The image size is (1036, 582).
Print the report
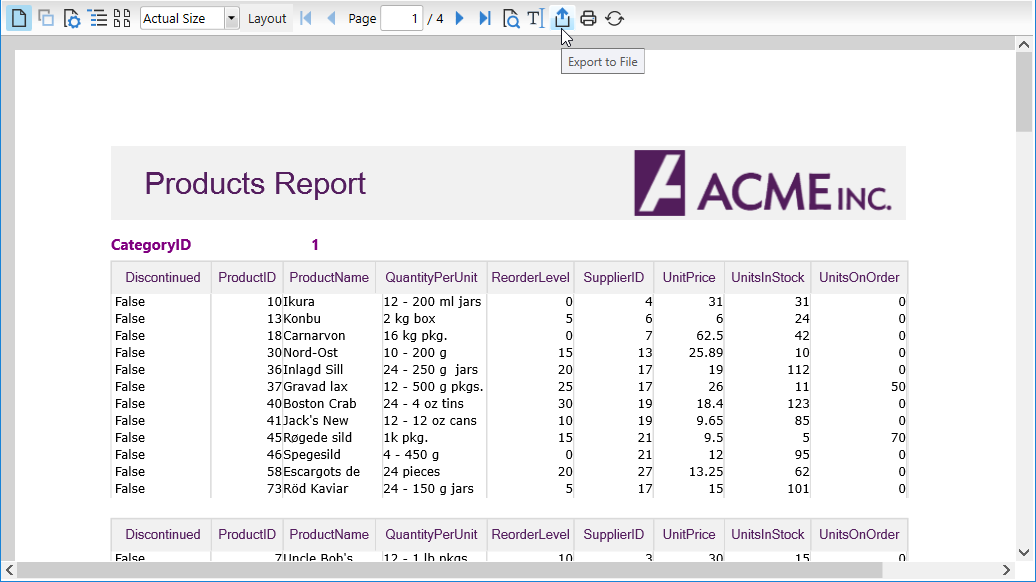point(589,18)
